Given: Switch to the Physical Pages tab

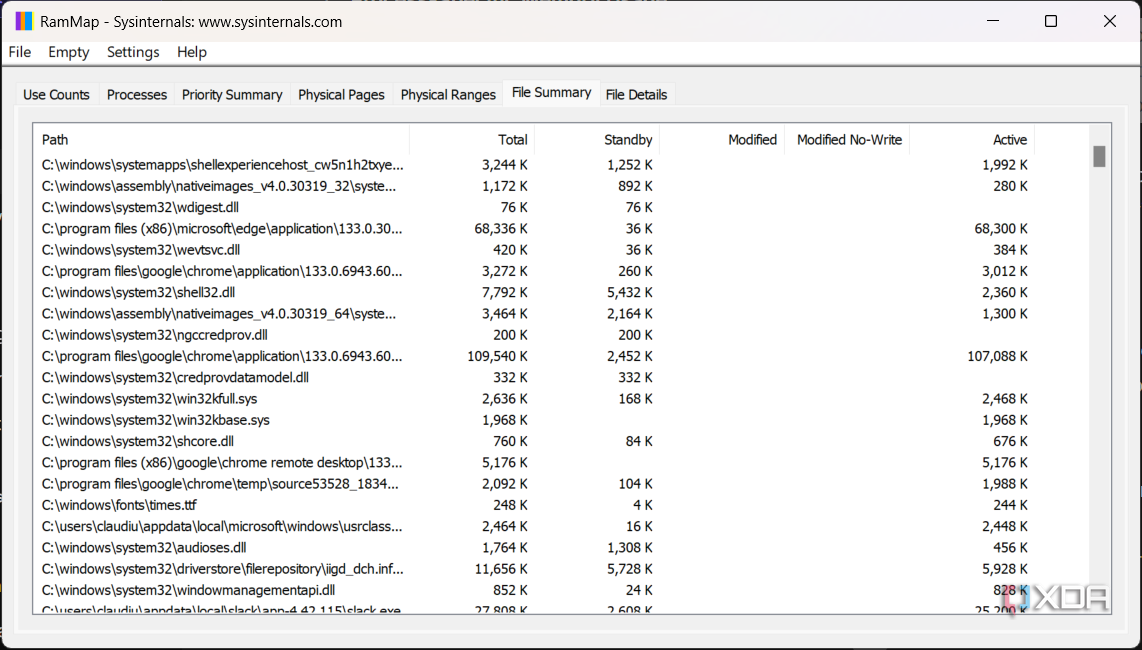Looking at the screenshot, I should click(x=341, y=95).
